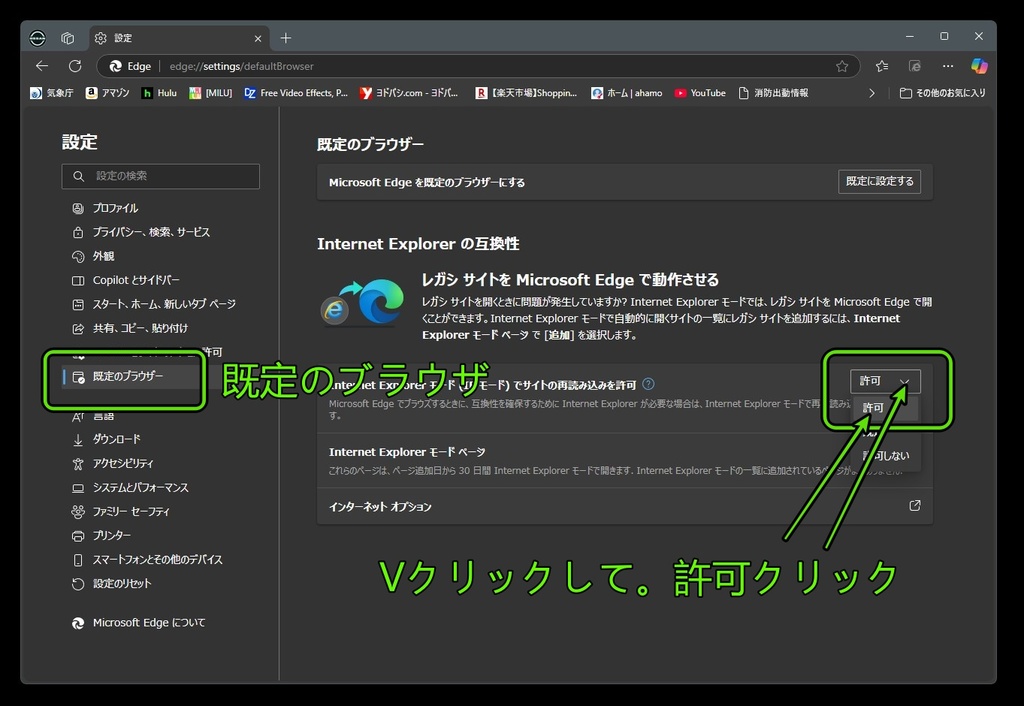
Task: Open ファミリー セーフティ settings
Action: [121, 511]
